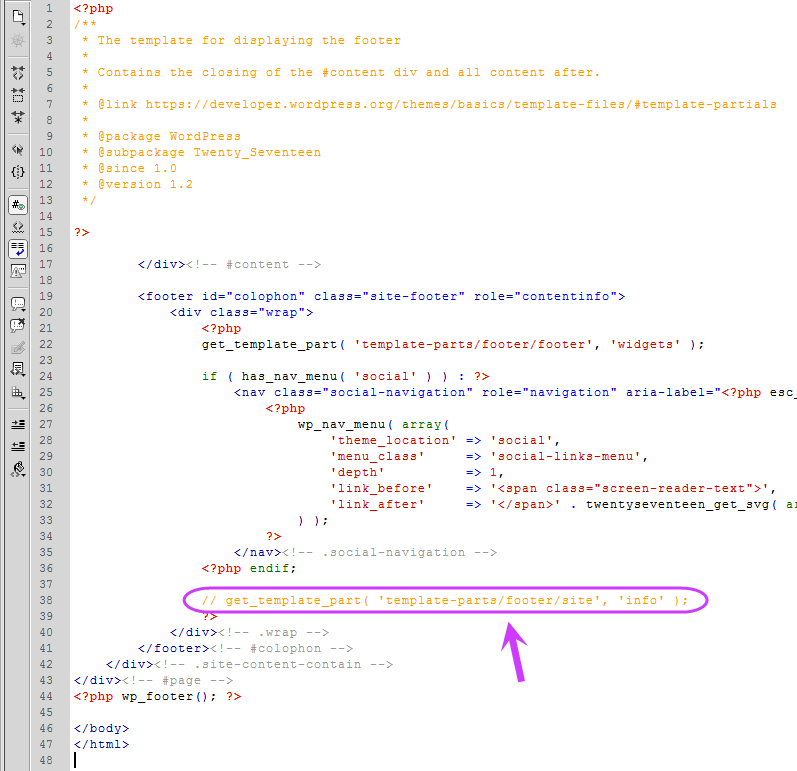Outdent the selected code
This screenshot has width=797, height=771.
18,446
